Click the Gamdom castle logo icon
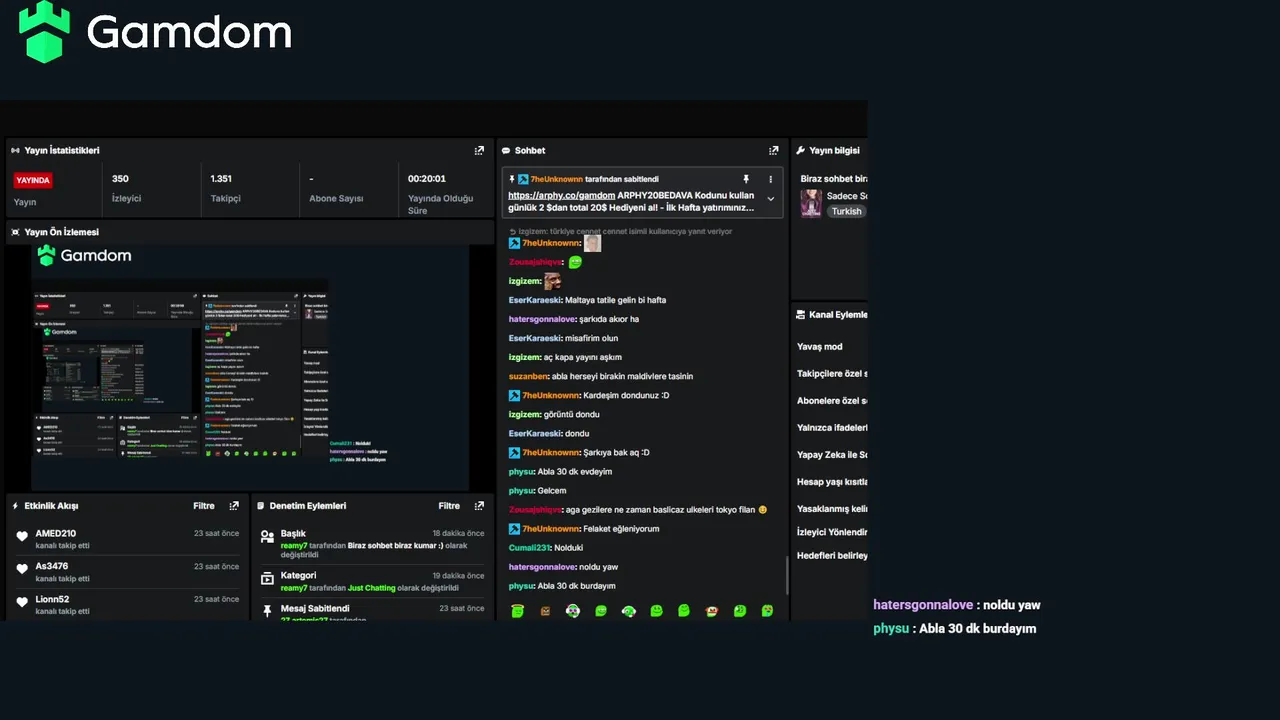This screenshot has width=1280, height=720. pyautogui.click(x=45, y=31)
